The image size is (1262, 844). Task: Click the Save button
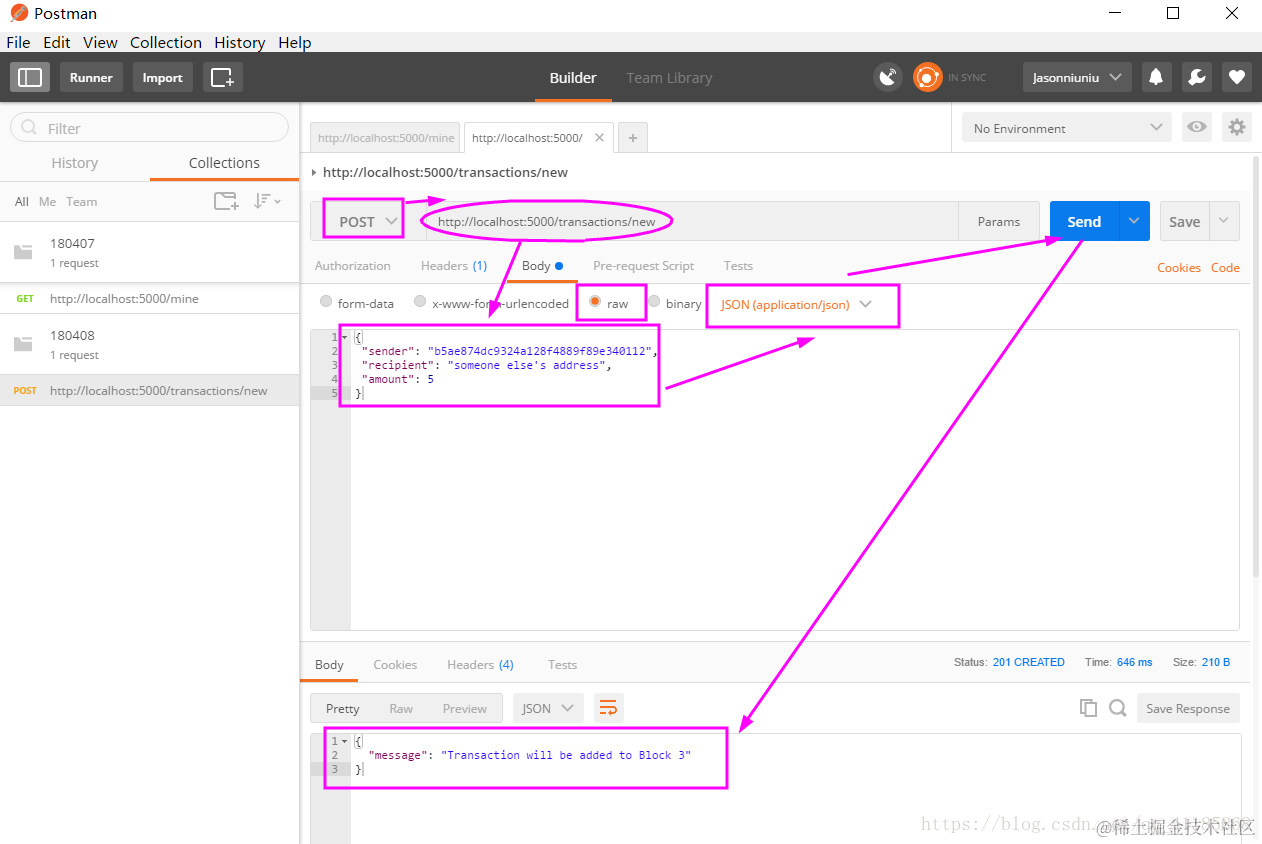(x=1185, y=221)
